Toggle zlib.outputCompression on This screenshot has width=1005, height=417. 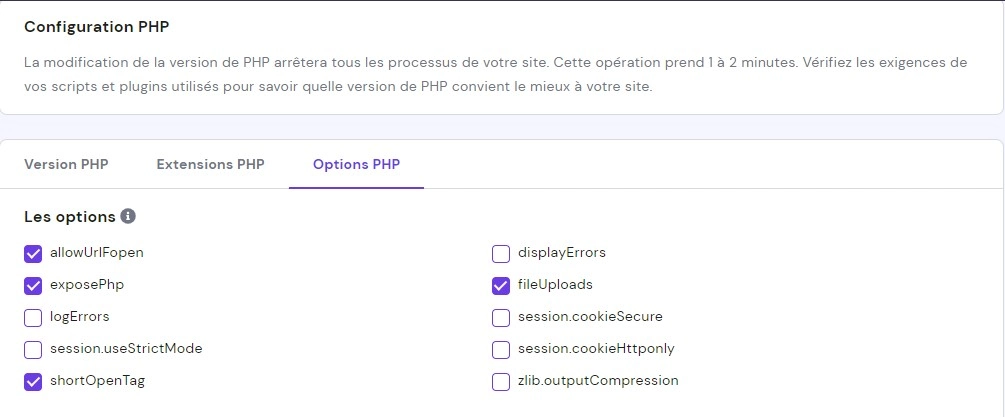point(501,381)
